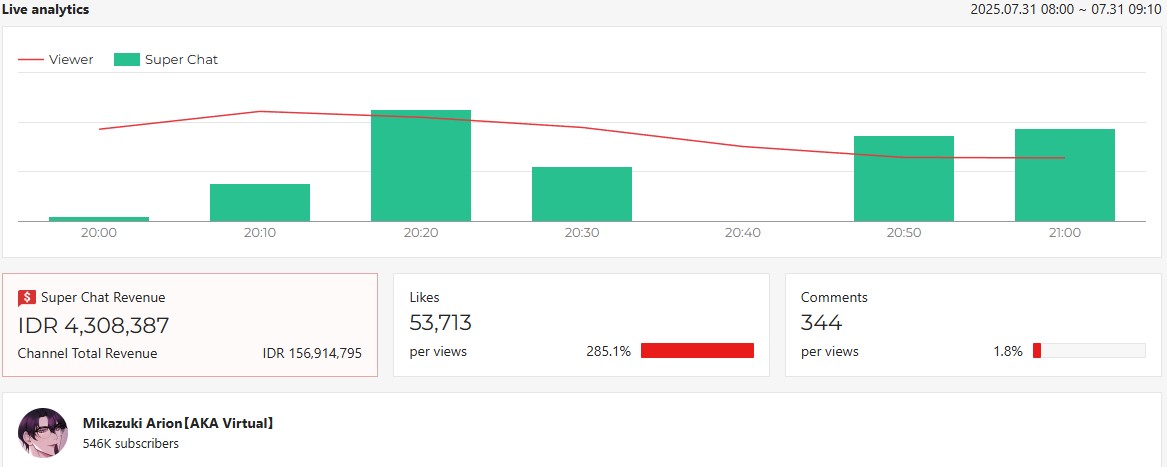This screenshot has width=1167, height=467.
Task: Toggle the Super Chat legend swatch
Action: point(127,60)
